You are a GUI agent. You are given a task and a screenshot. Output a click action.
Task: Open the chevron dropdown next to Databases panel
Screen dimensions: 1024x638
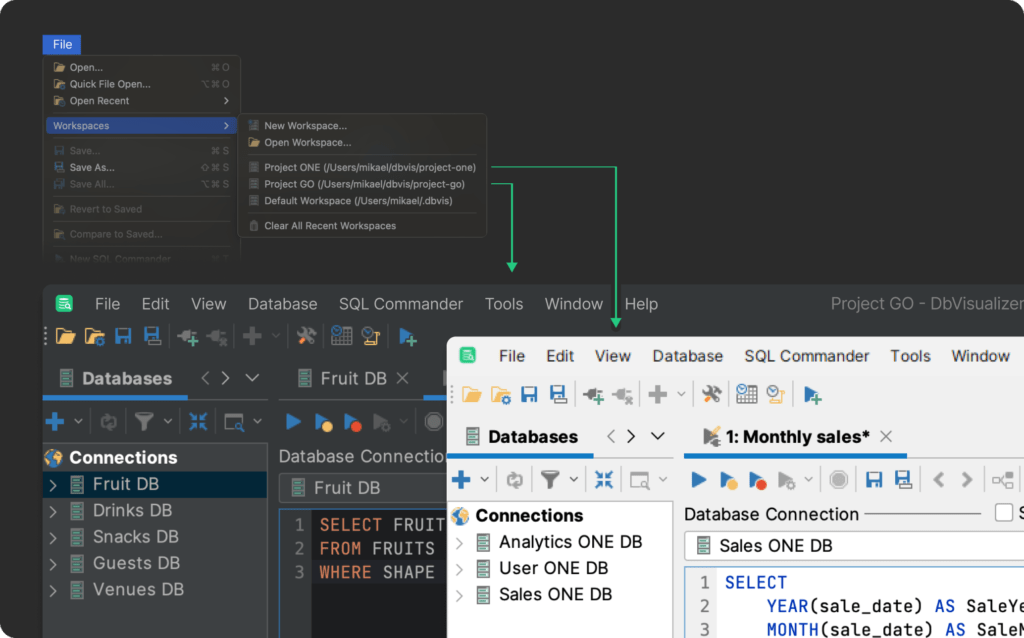coord(656,435)
